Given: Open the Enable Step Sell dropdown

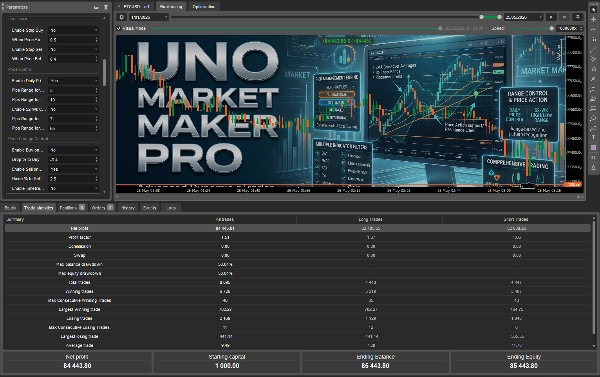Looking at the screenshot, I should [73, 49].
